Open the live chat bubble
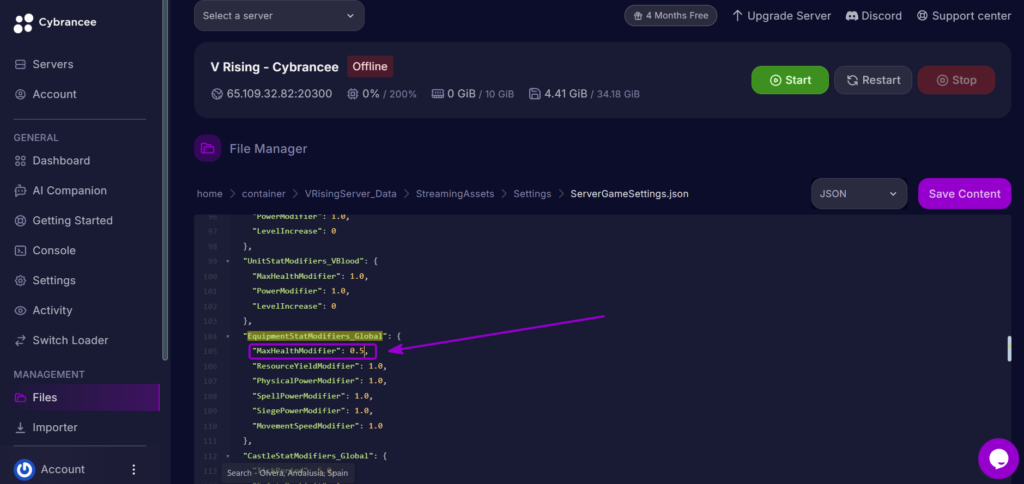 [998, 459]
